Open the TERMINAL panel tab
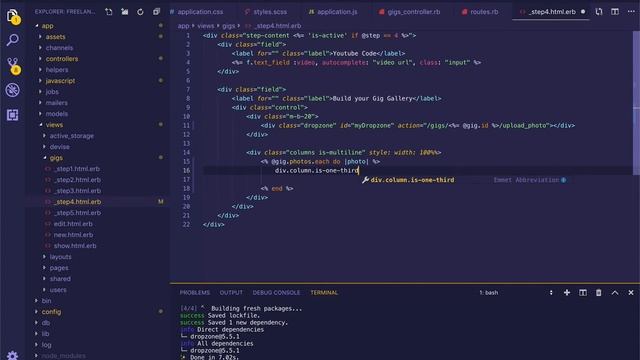This screenshot has width=640, height=360. coord(324,293)
